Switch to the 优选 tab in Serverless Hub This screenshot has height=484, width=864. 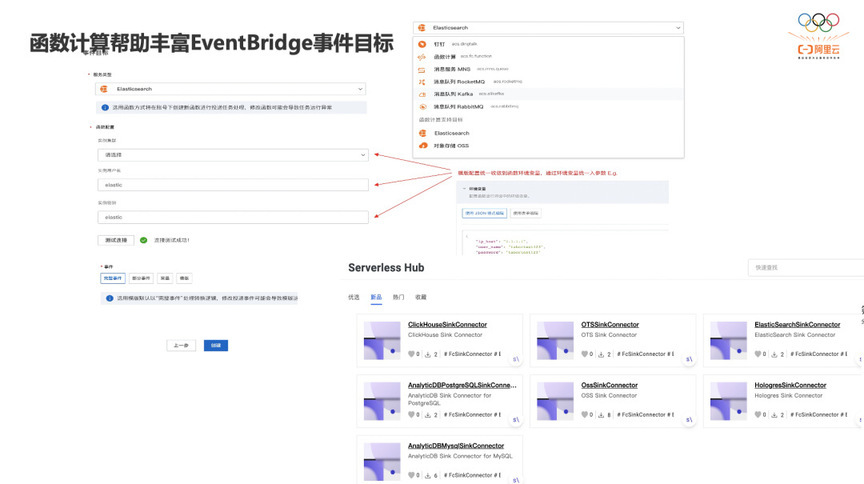(x=354, y=297)
